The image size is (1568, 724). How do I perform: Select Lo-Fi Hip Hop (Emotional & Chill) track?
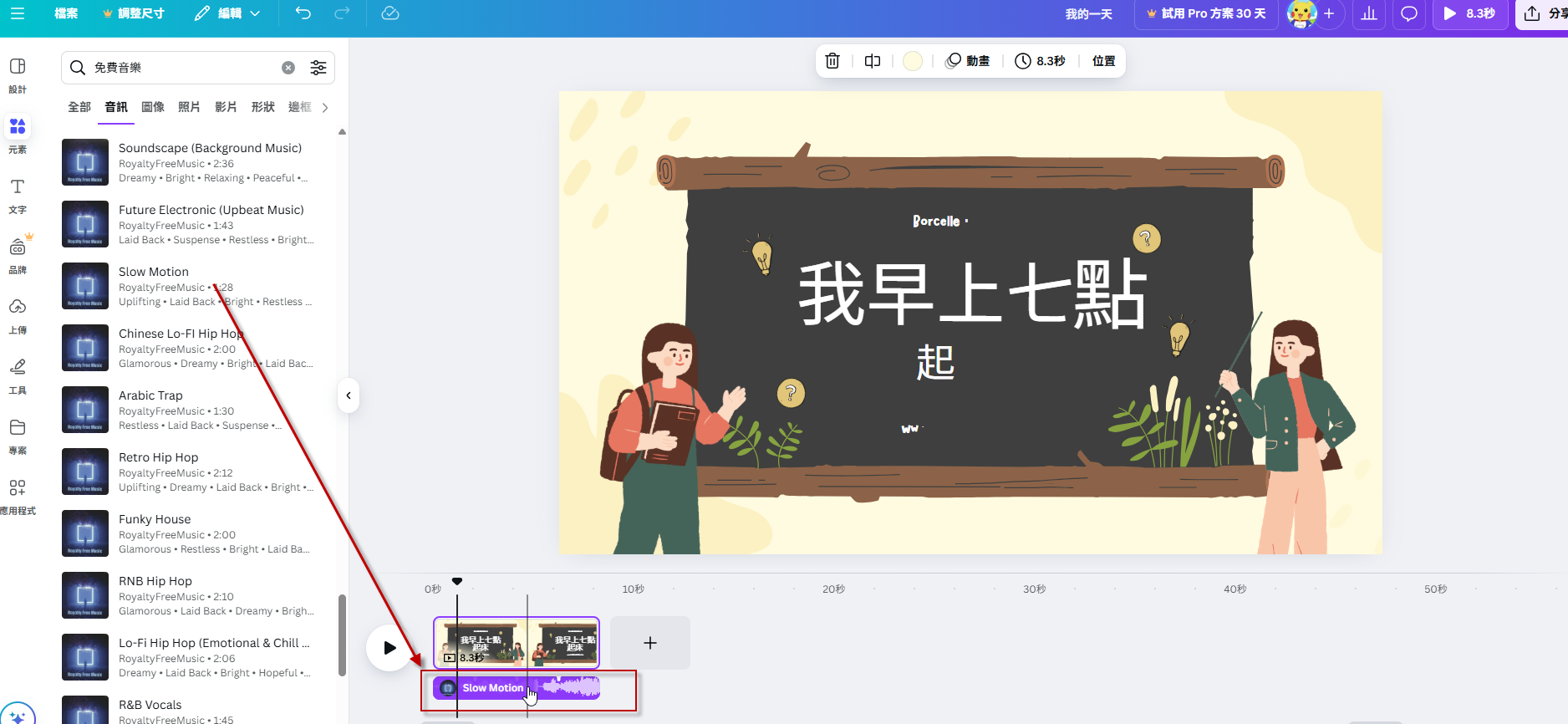[x=189, y=657]
